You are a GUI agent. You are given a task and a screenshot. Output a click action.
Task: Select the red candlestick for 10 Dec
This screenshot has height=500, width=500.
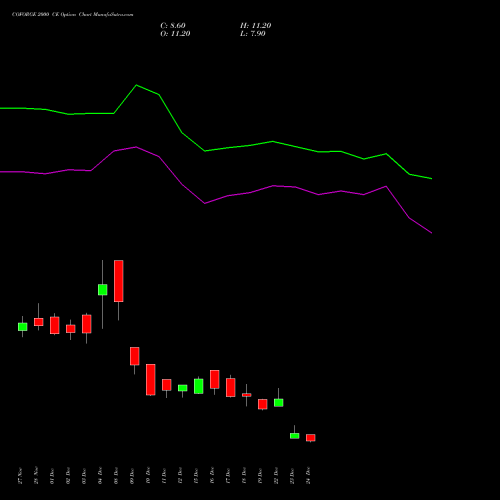151,380
